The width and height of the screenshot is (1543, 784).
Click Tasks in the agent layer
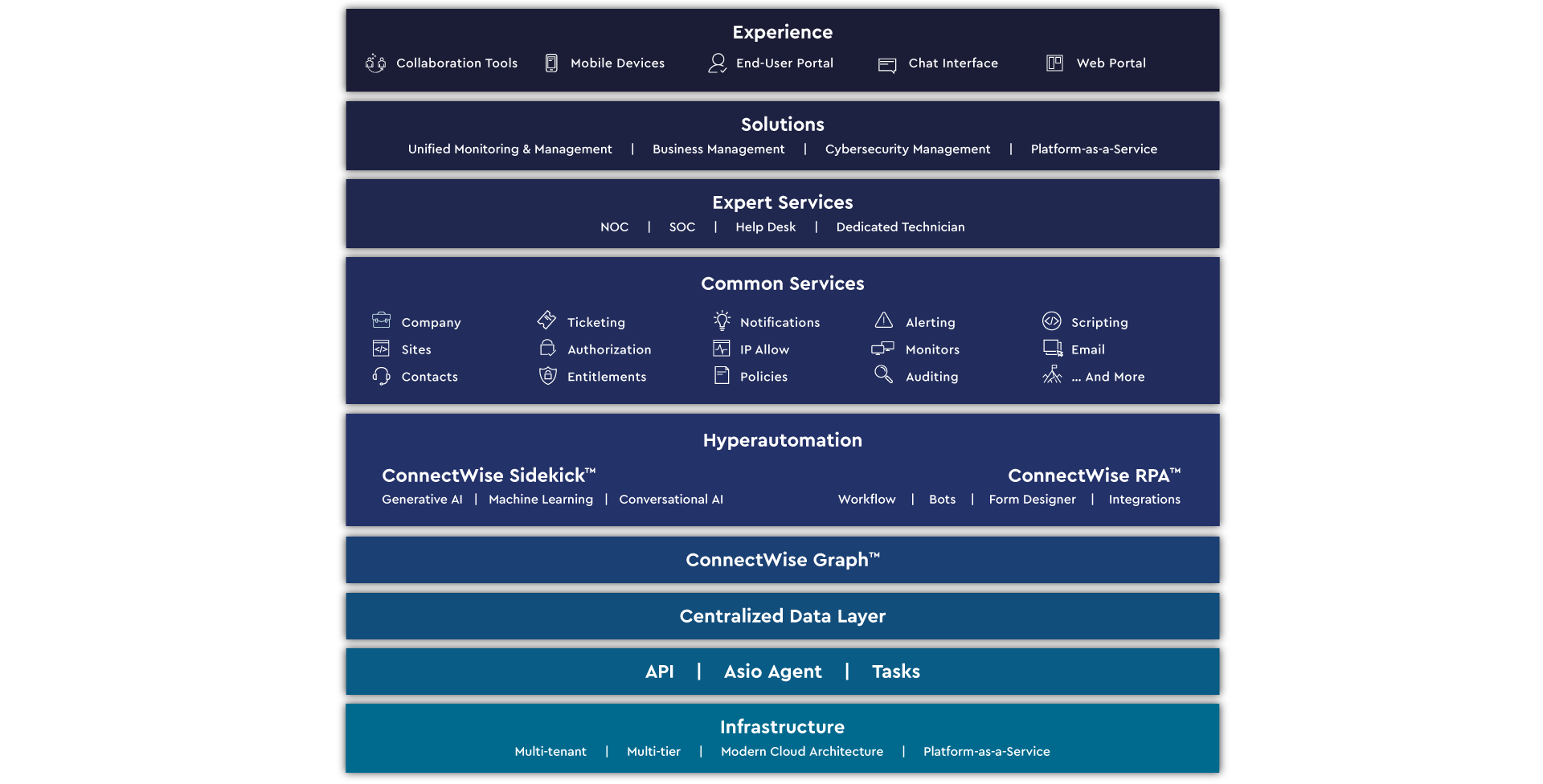click(x=895, y=672)
